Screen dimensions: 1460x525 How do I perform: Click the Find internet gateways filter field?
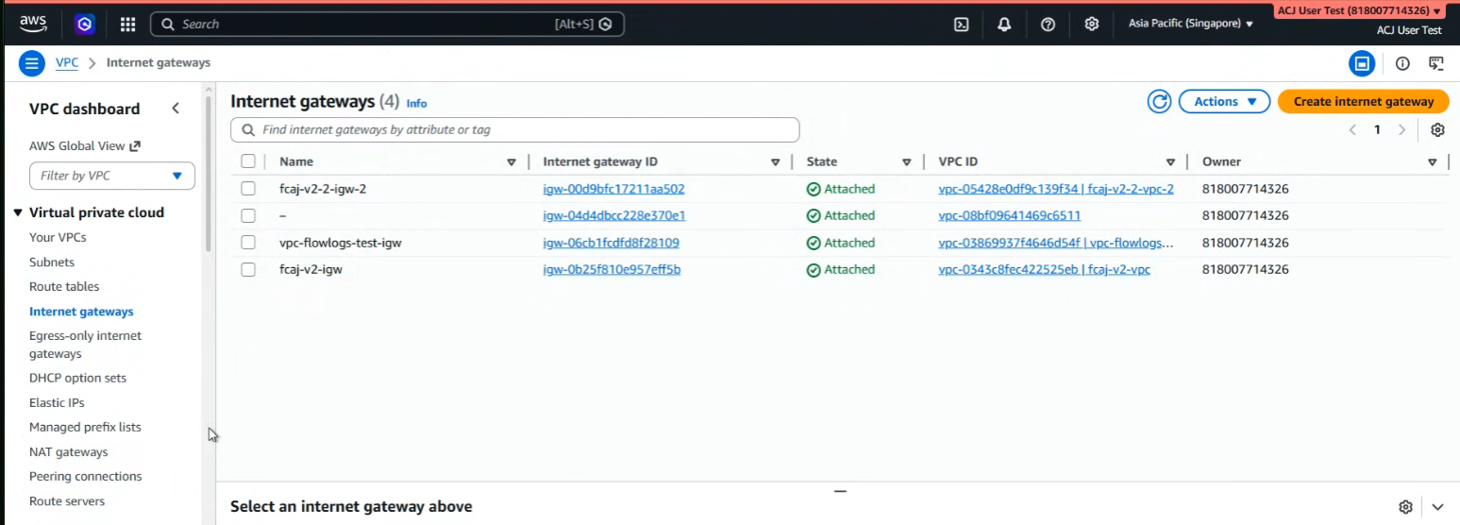(x=515, y=130)
